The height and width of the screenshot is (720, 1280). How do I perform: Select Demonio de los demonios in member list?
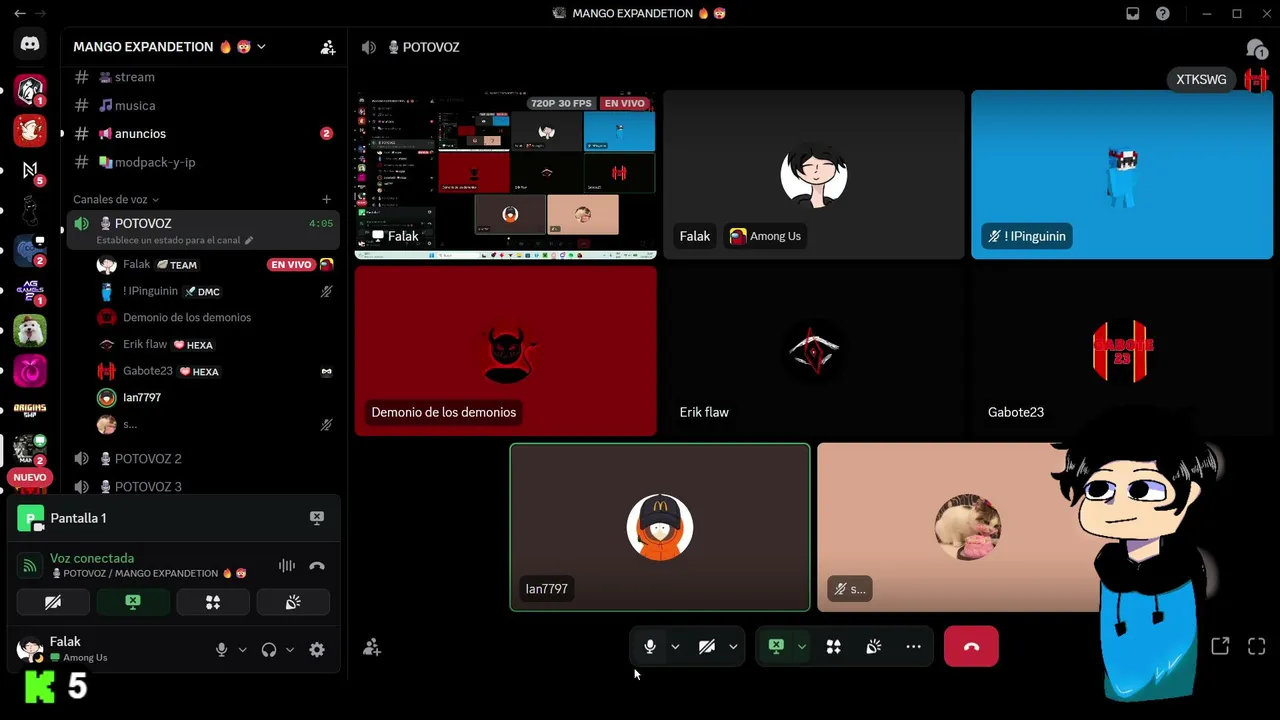(x=215, y=317)
